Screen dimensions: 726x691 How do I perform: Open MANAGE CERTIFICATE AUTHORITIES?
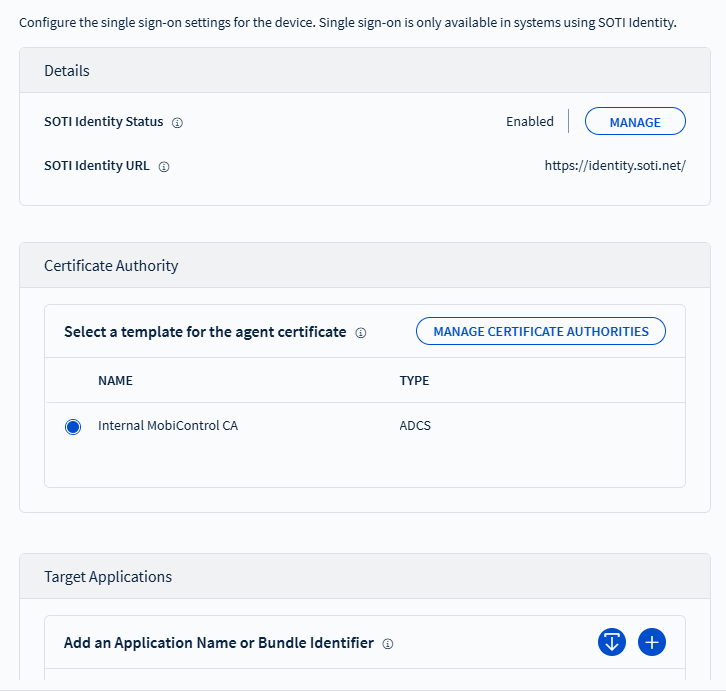[540, 331]
